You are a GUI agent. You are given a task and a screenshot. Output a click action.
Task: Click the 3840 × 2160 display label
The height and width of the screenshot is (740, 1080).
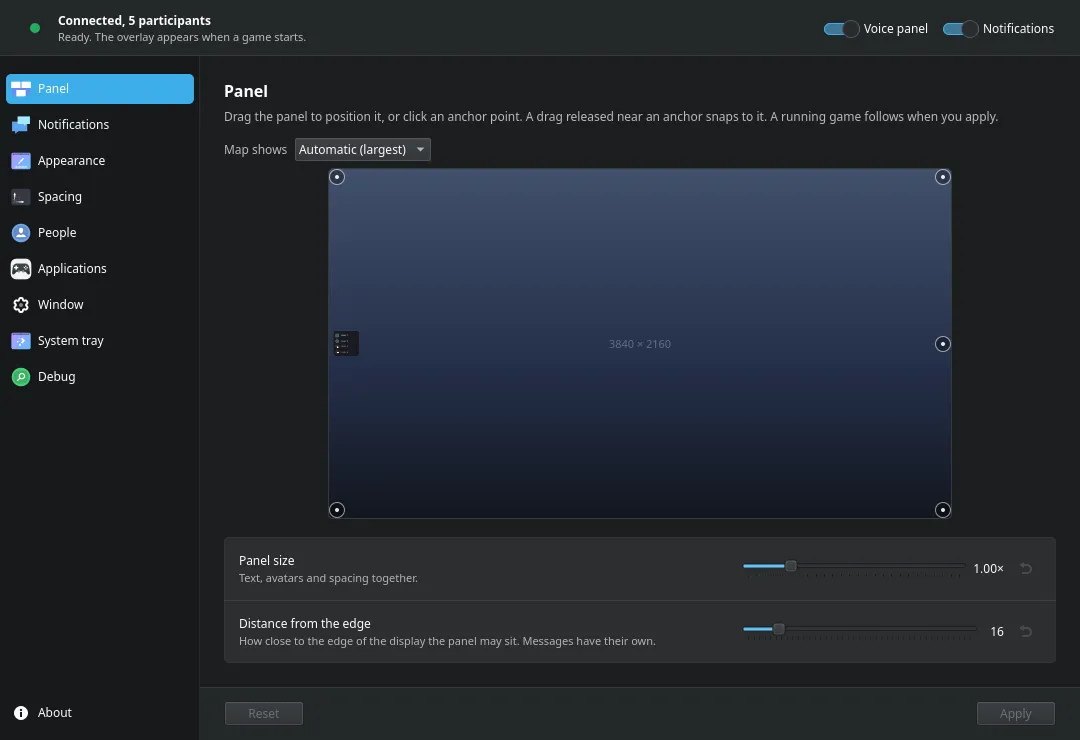coord(640,344)
